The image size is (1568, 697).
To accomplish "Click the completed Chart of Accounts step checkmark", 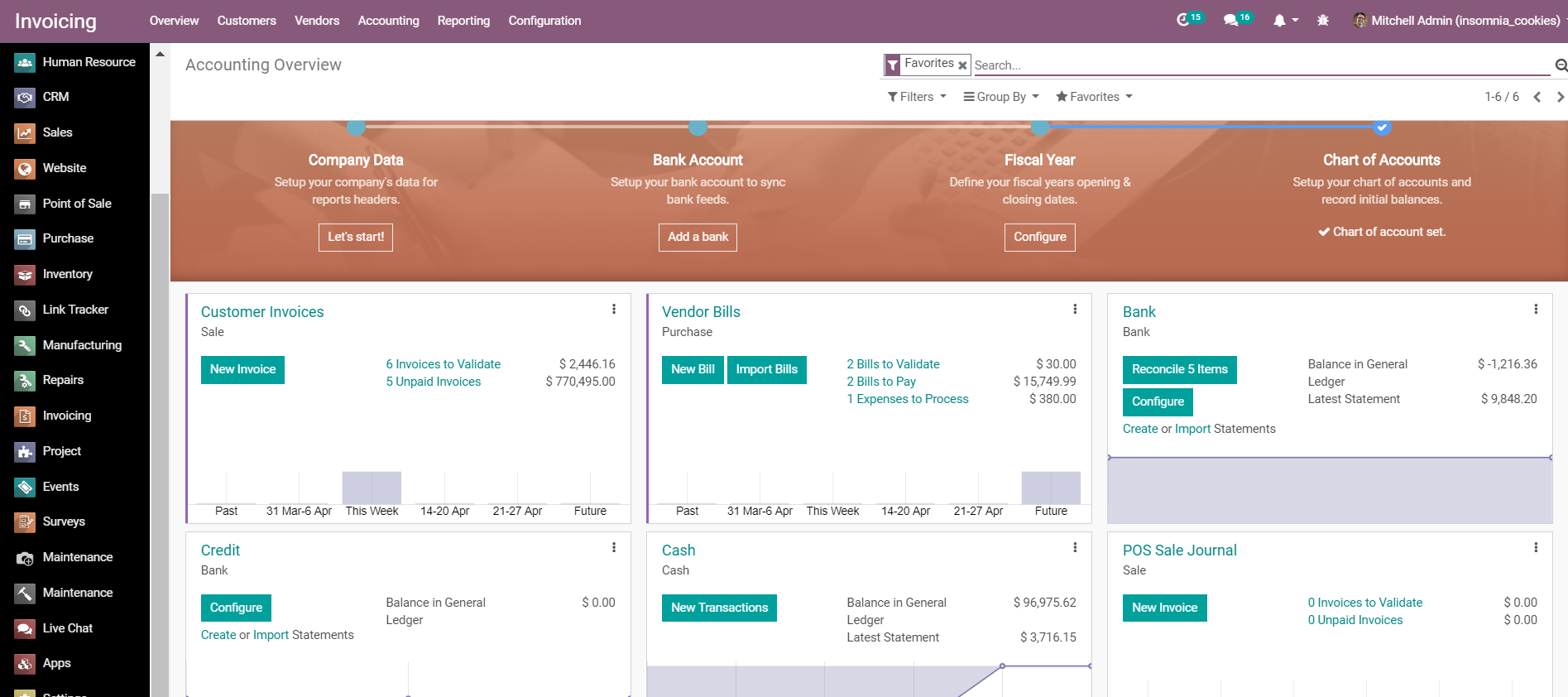I will 1382,127.
